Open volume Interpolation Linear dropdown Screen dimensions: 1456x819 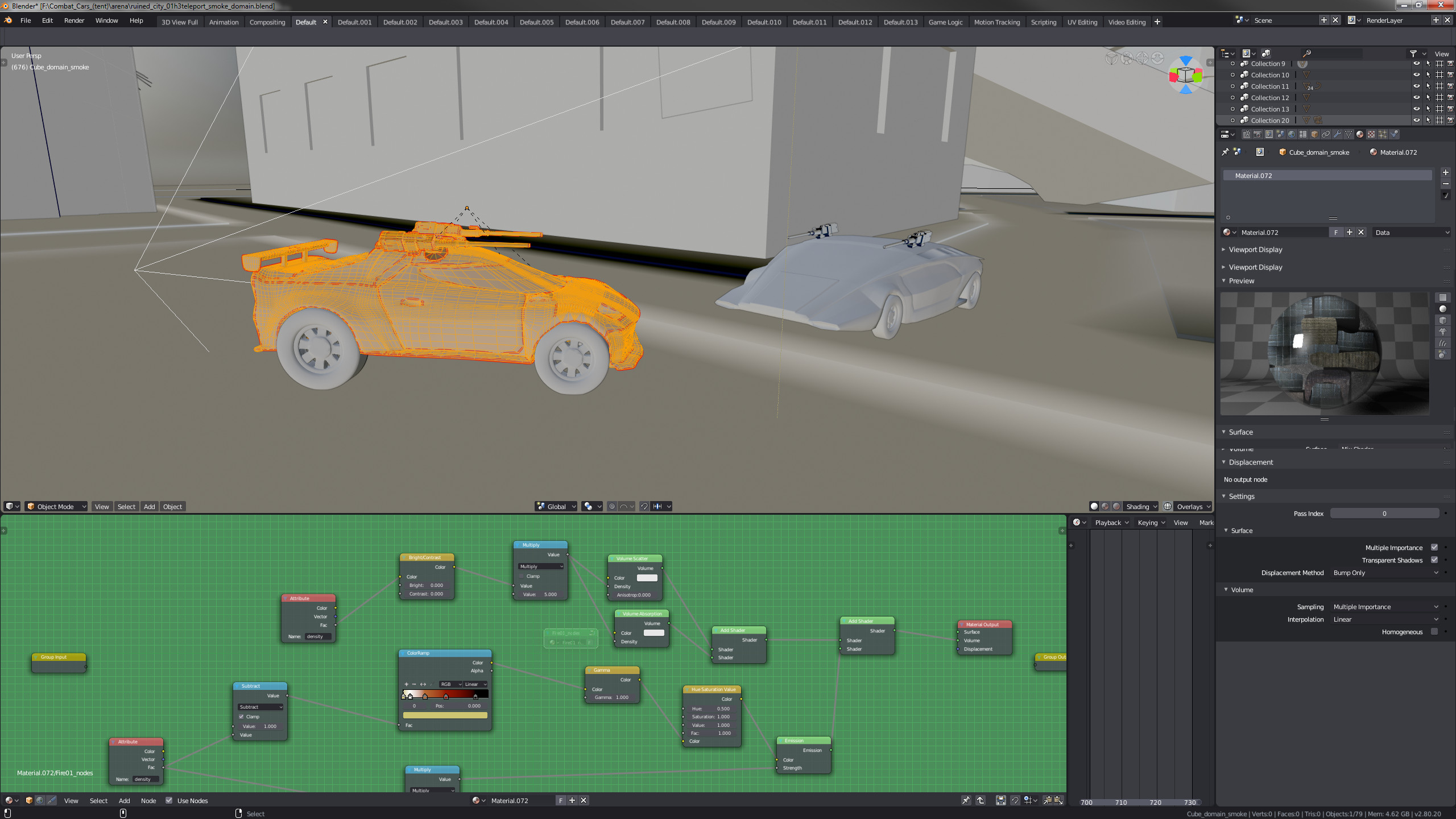[x=1385, y=619]
